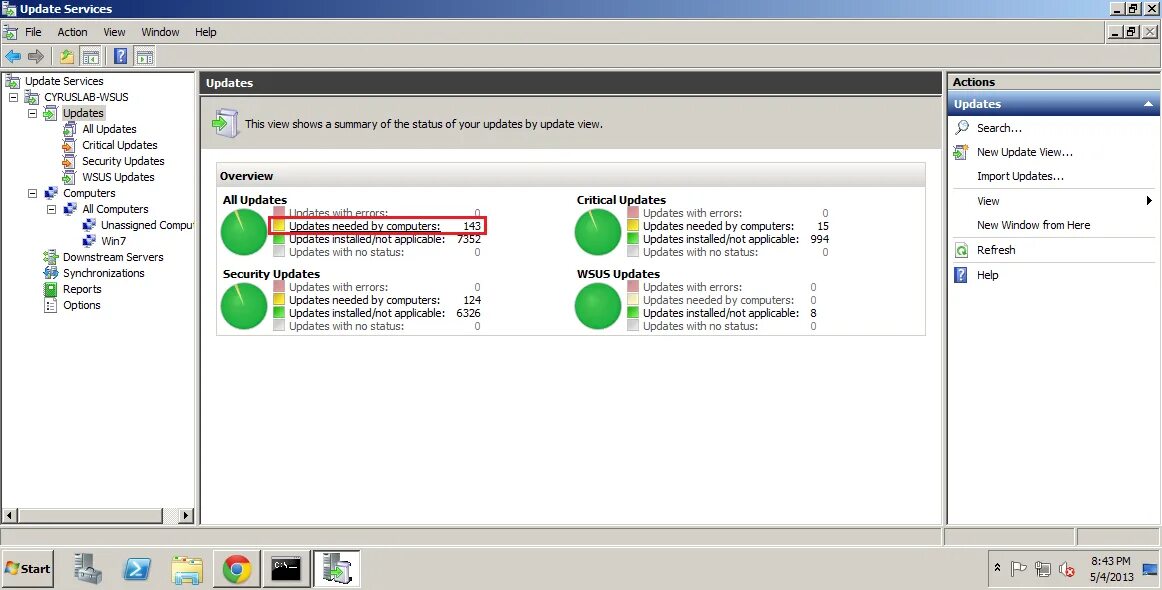Collapse the Computers tree node
Image resolution: width=1162 pixels, height=590 pixels.
click(33, 193)
